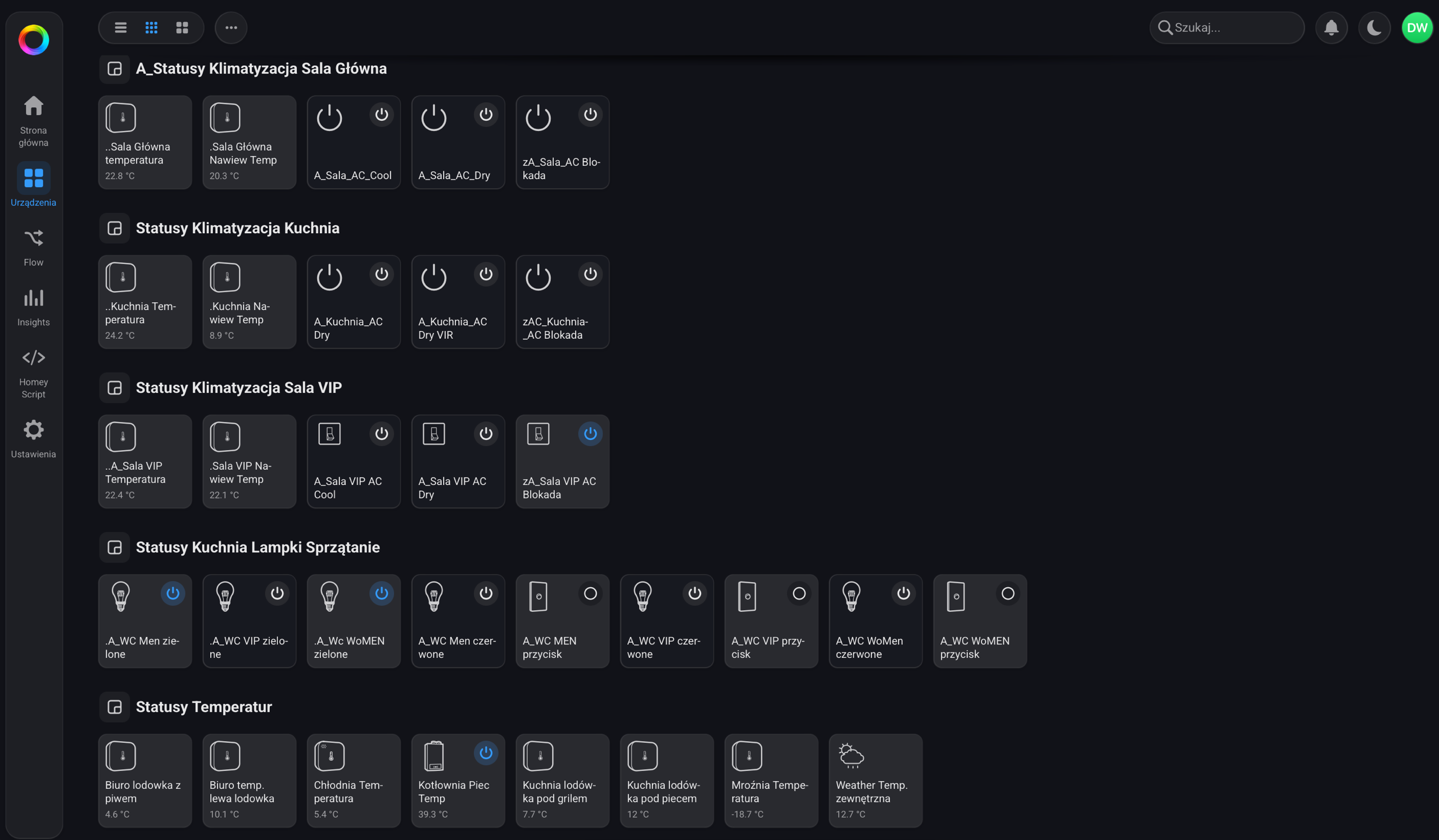Image resolution: width=1439 pixels, height=840 pixels.
Task: Click zone icon beside Statusy Klimatyzacja Sala VIP
Action: (x=115, y=389)
